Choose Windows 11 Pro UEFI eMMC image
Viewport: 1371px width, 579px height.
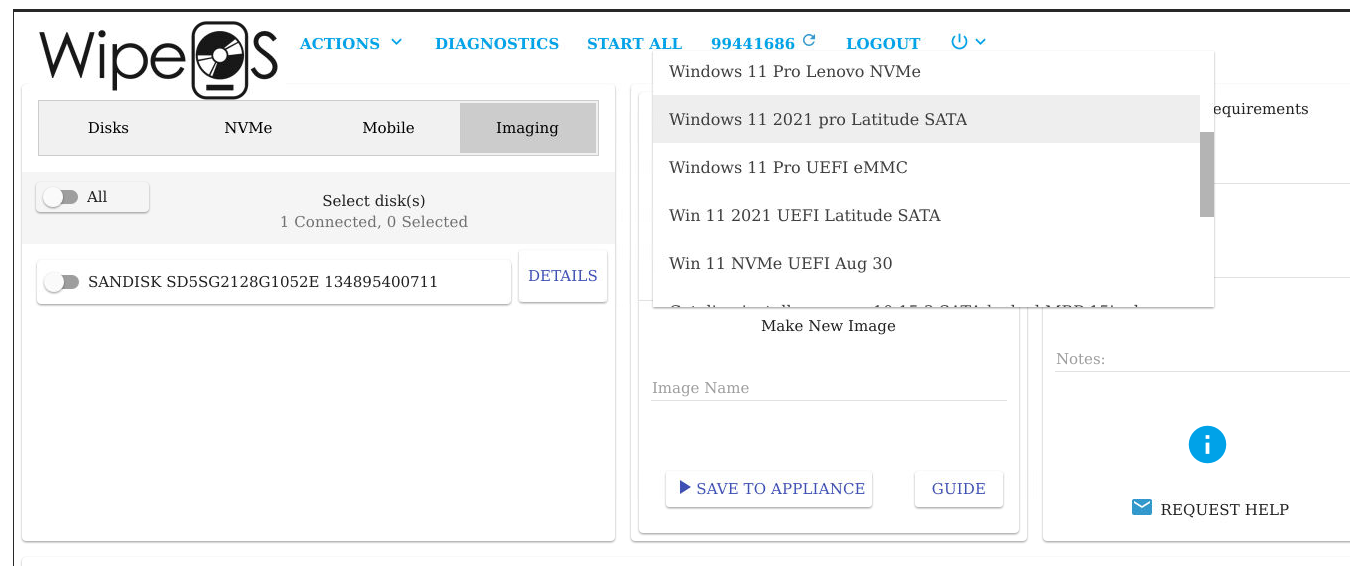(926, 167)
